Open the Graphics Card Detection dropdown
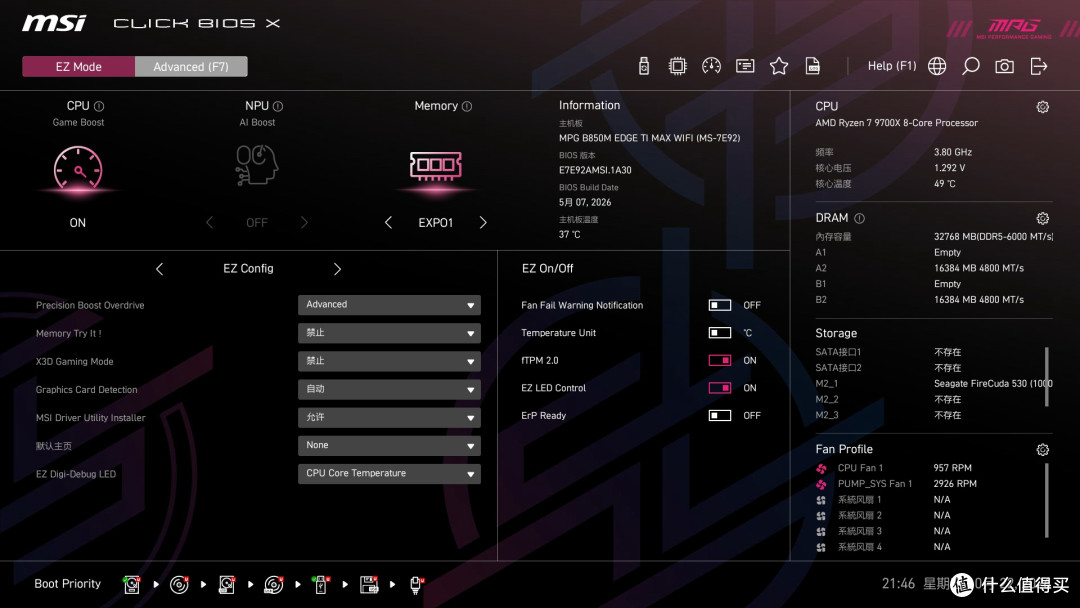 [389, 390]
